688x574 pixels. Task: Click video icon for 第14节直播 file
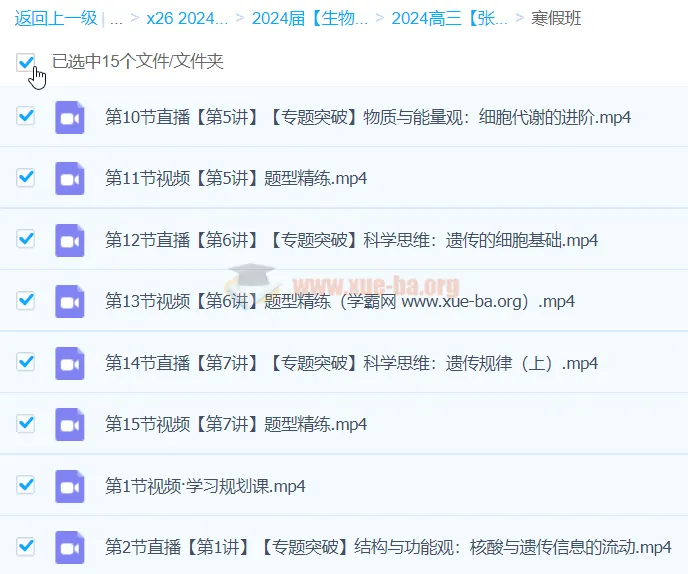click(69, 363)
